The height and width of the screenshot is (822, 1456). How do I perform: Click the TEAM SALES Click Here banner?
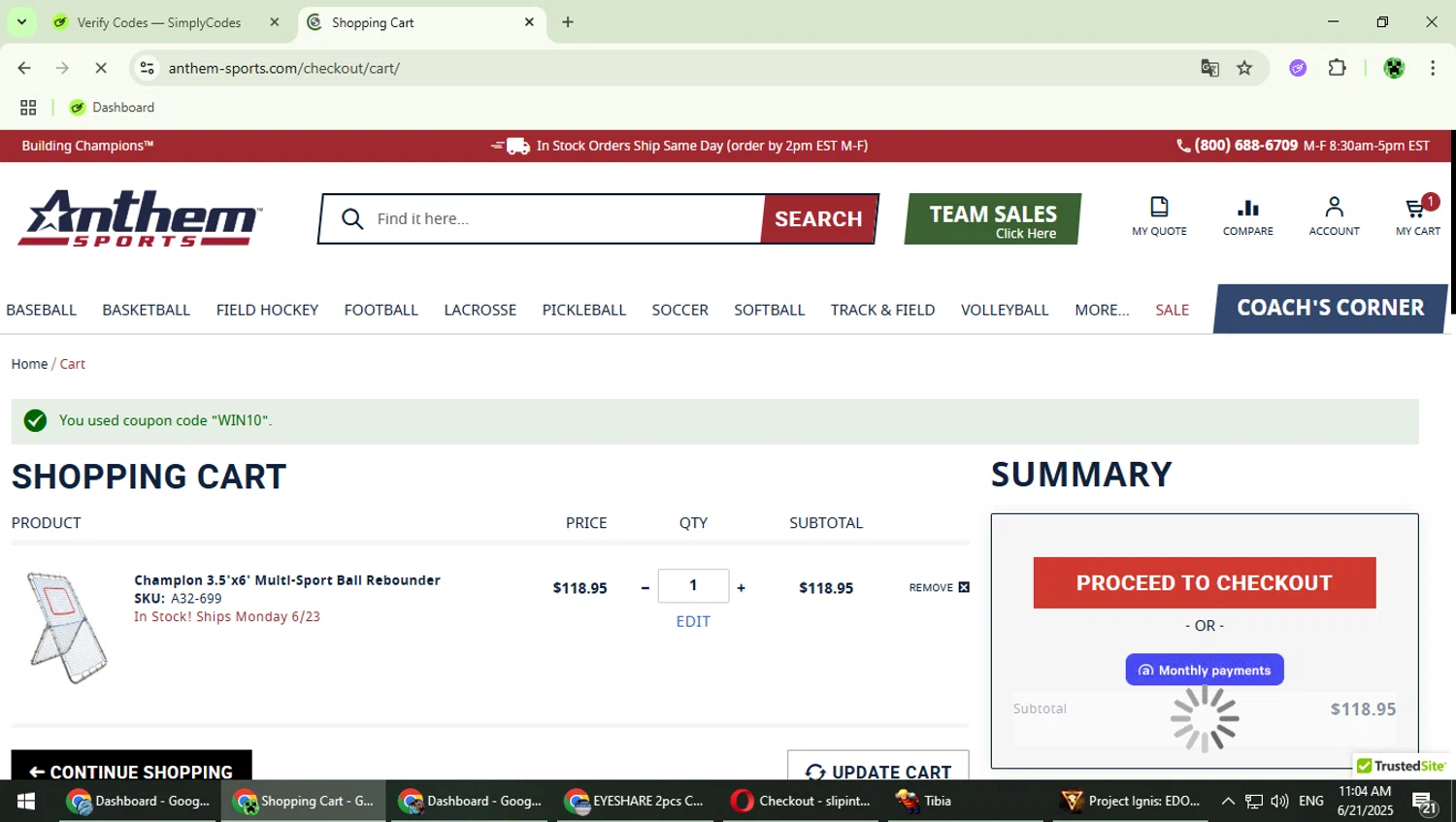(x=993, y=219)
